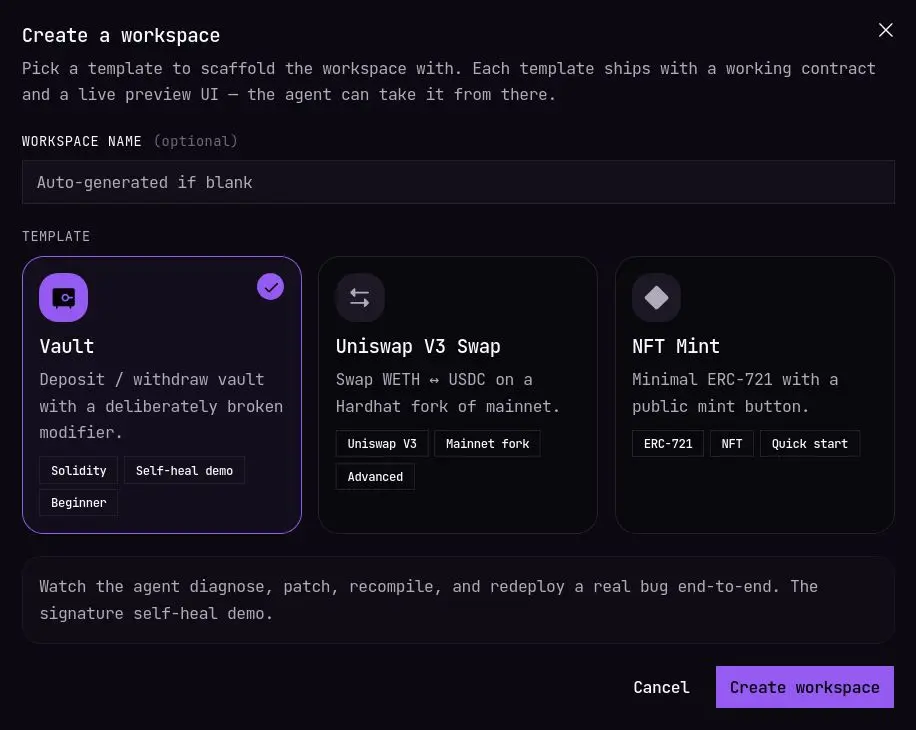916x730 pixels.
Task: Cancel workspace creation
Action: 661,687
